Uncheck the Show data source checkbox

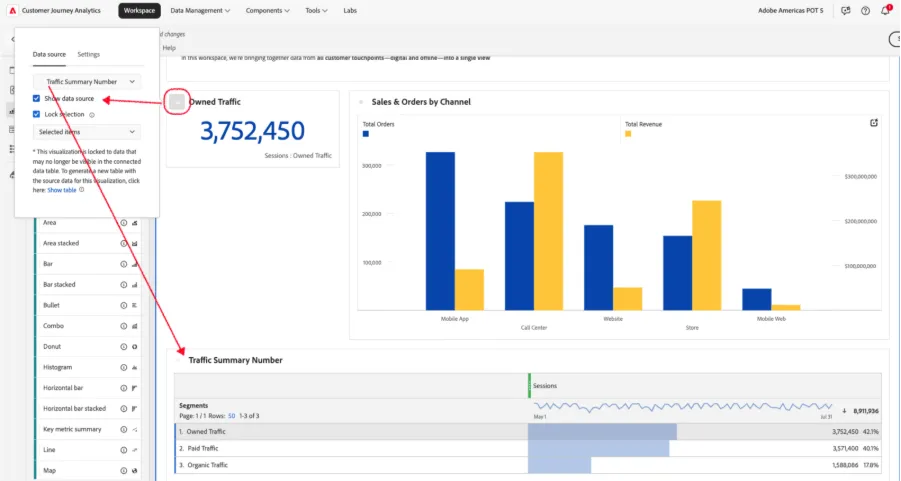[x=36, y=98]
